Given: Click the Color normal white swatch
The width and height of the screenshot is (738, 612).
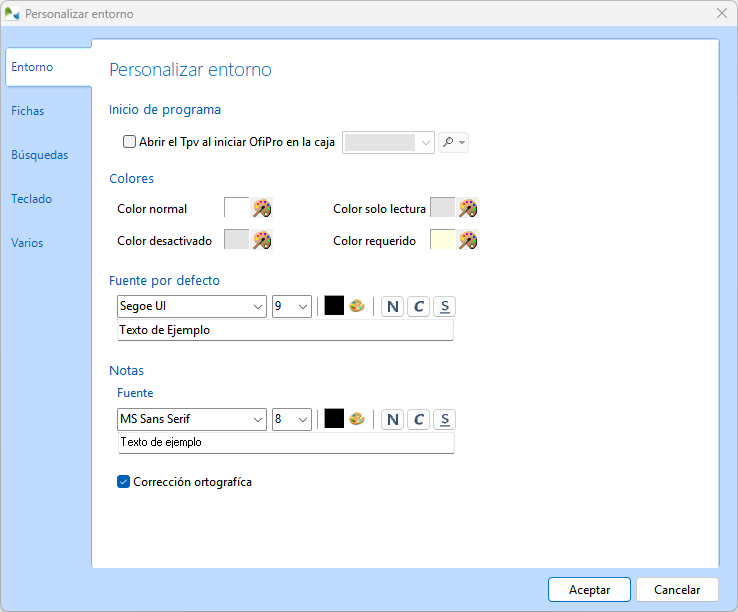Looking at the screenshot, I should point(237,208).
